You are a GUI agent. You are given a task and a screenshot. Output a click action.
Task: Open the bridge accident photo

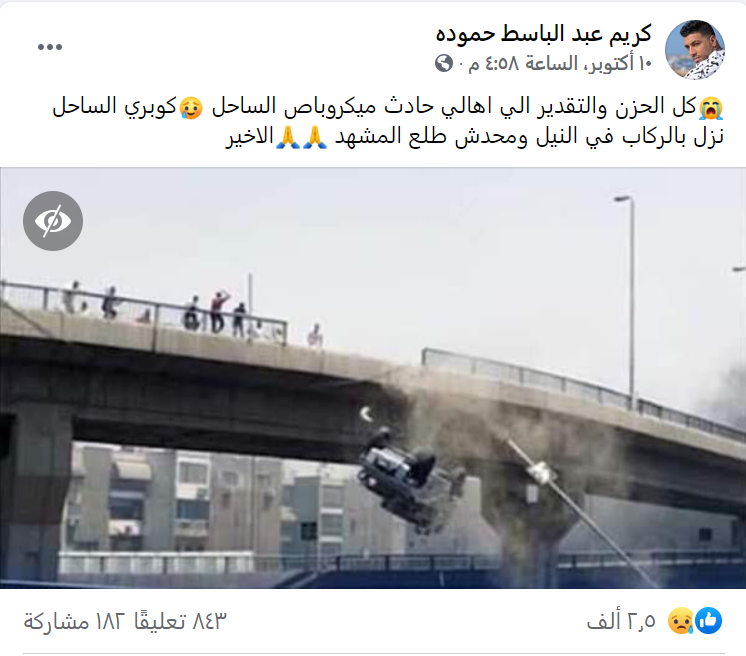373,378
